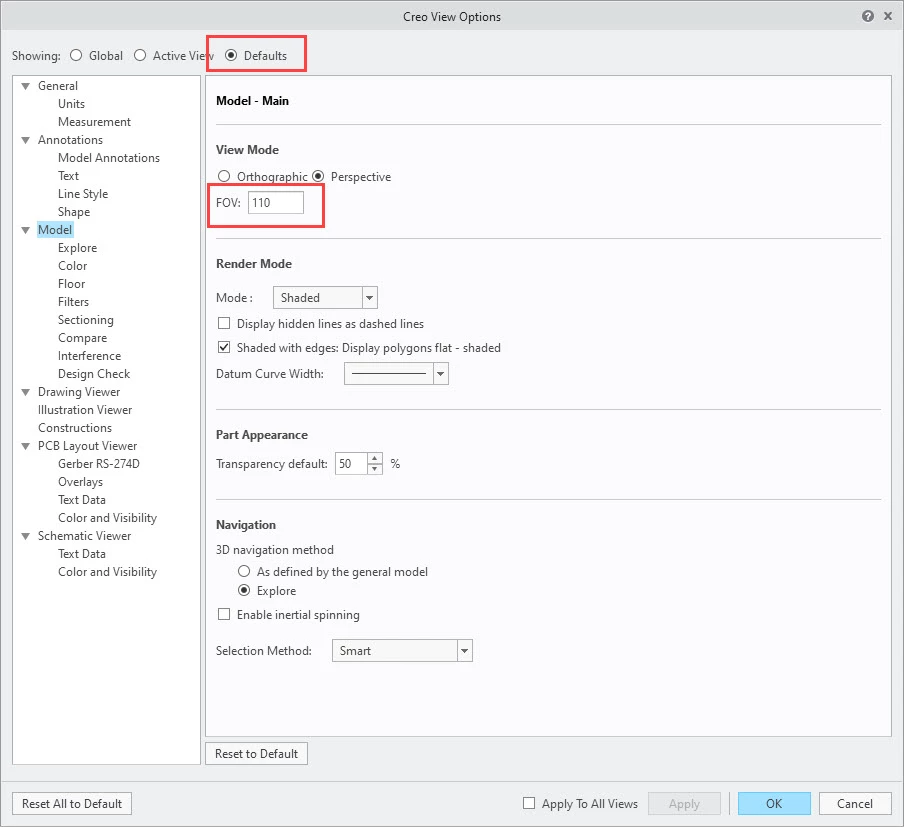Open the Design Check options page
The width and height of the screenshot is (904, 827).
pyautogui.click(x=94, y=374)
